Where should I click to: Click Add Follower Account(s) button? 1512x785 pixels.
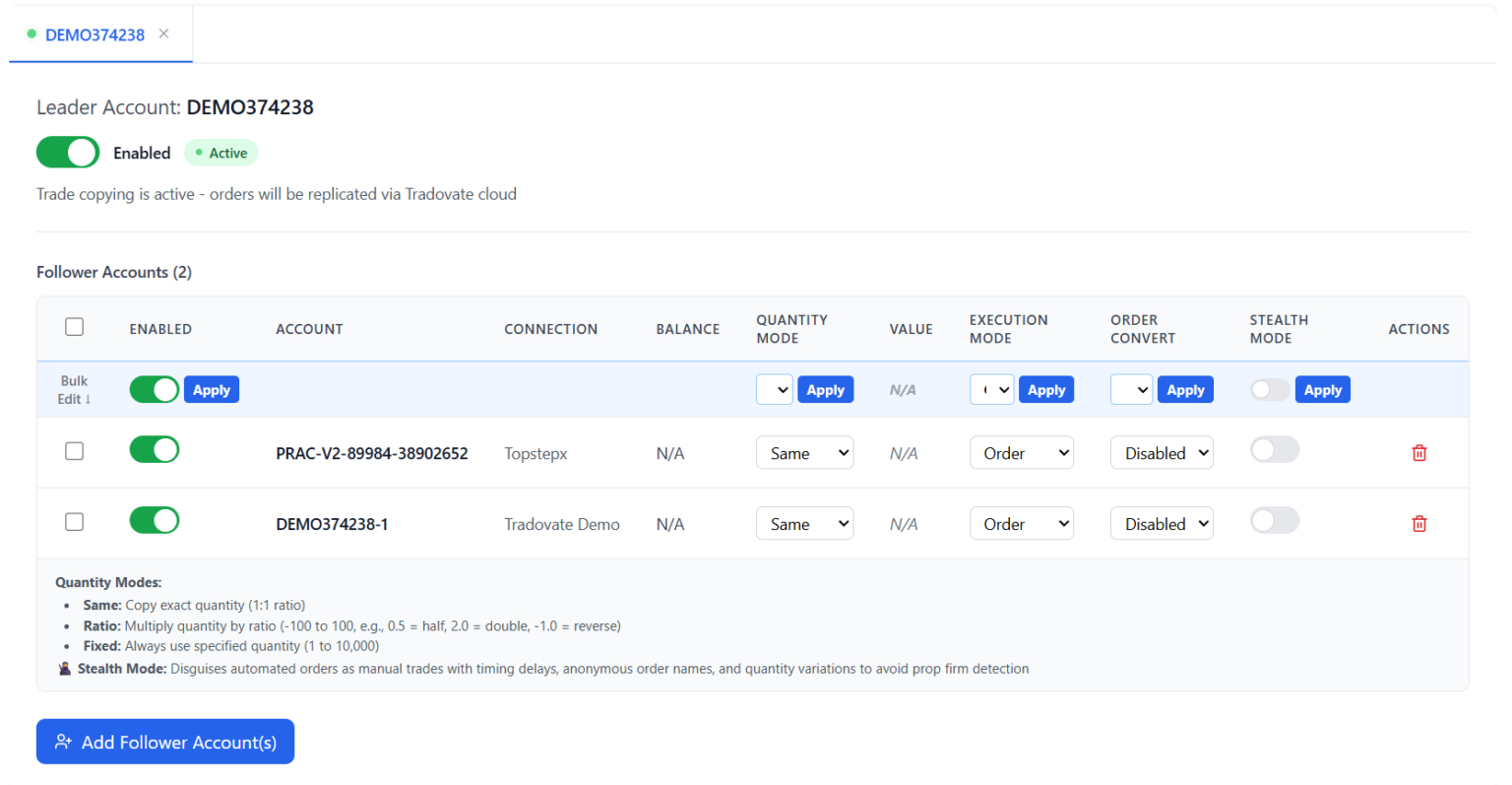tap(165, 742)
